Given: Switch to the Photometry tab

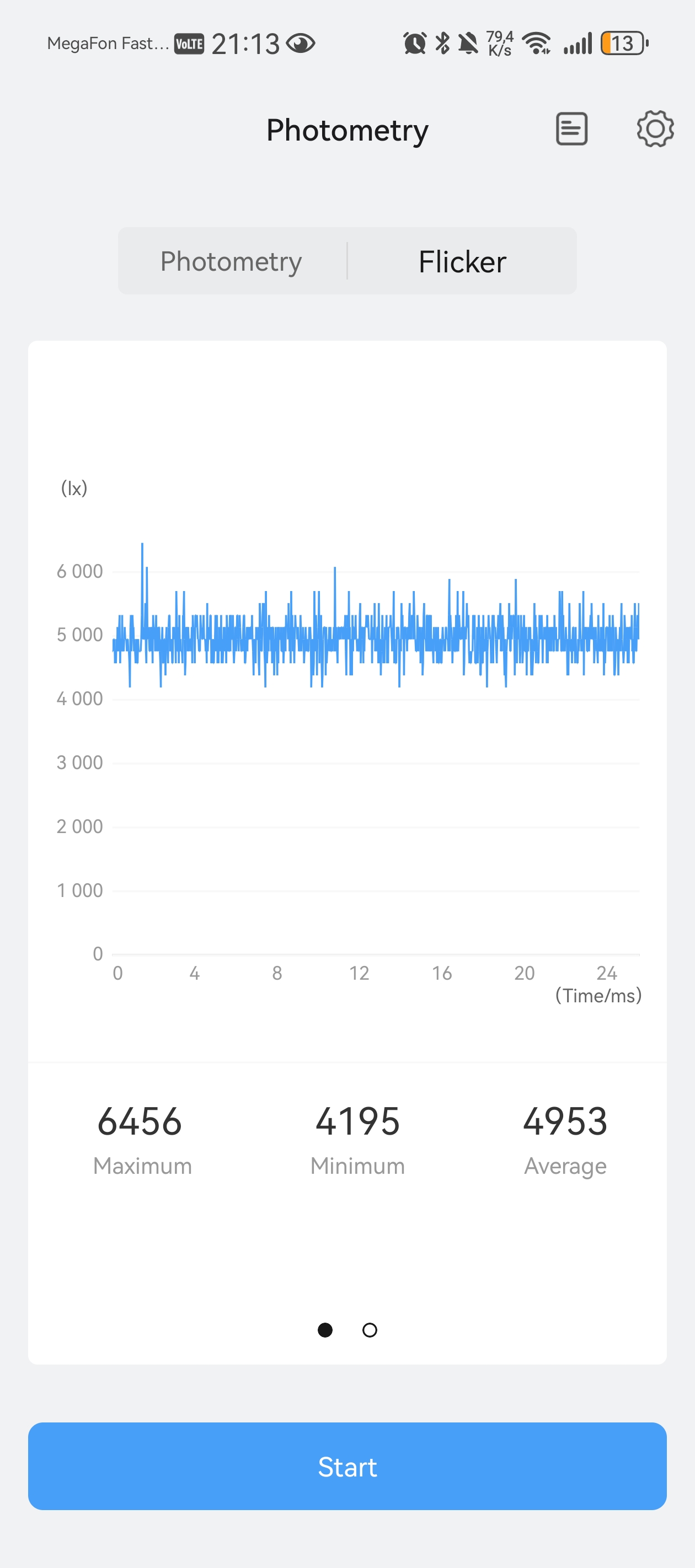Looking at the screenshot, I should (232, 261).
